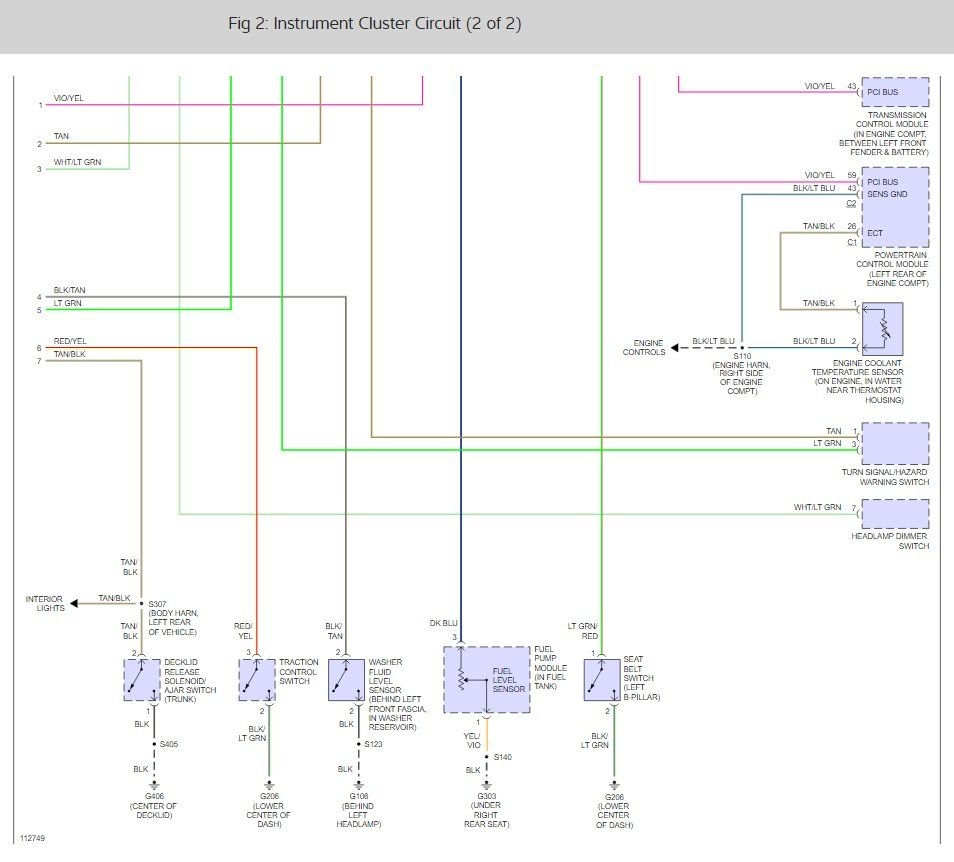Click the TRANSMISSION CONTROL MODULE label

(x=884, y=133)
